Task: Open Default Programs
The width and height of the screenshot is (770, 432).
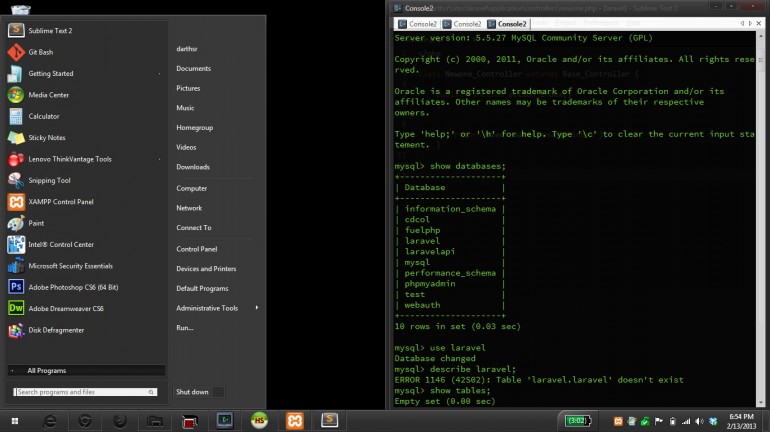Action: (x=202, y=288)
